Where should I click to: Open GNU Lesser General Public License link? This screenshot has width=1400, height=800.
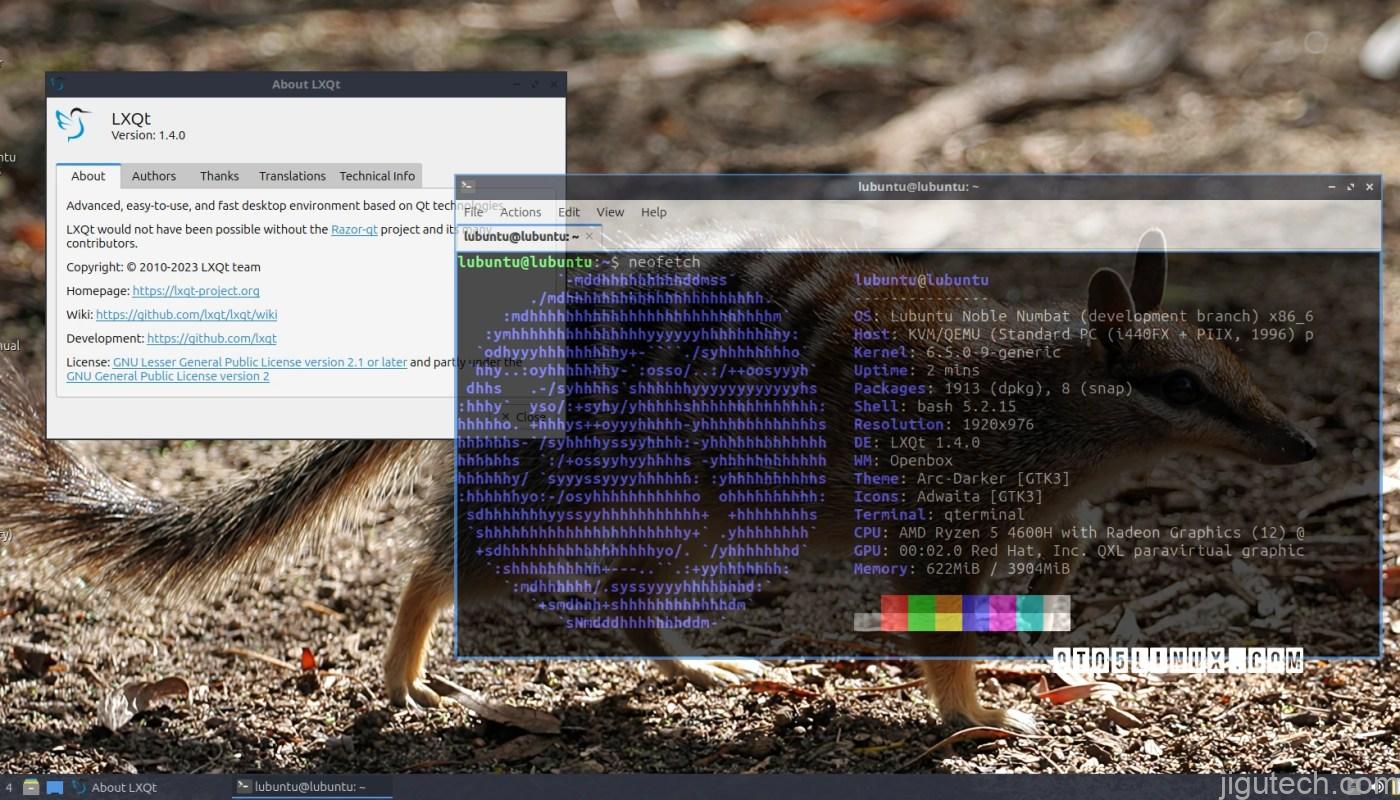pyautogui.click(x=260, y=362)
